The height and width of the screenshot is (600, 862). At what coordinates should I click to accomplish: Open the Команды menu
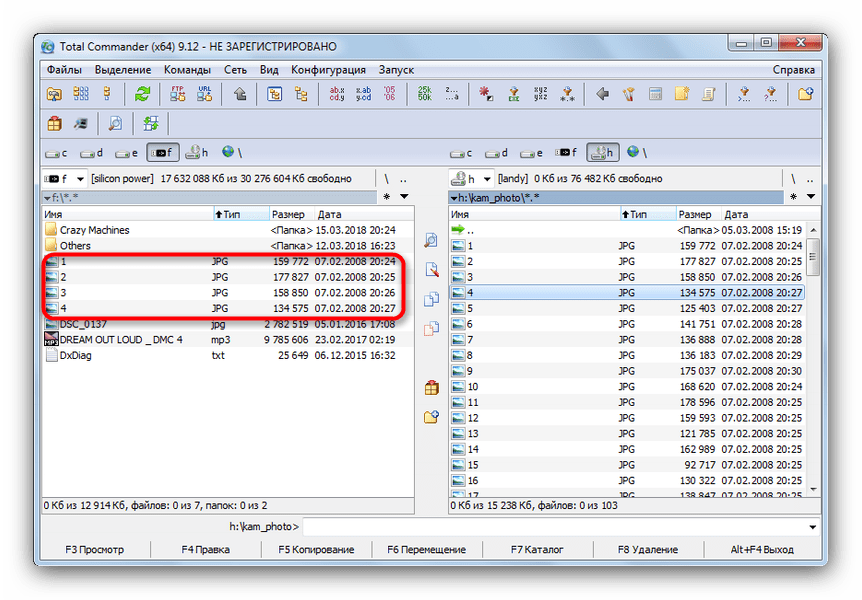pyautogui.click(x=187, y=70)
